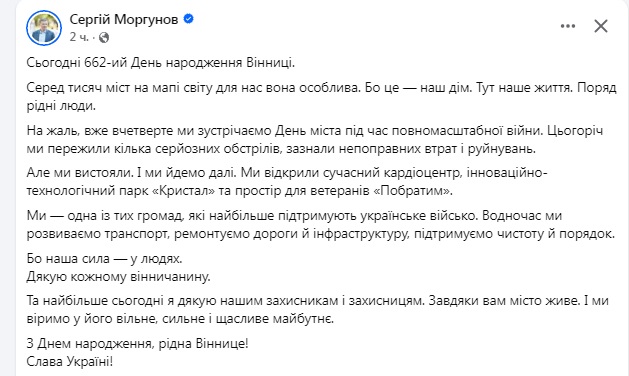The image size is (629, 376).
Task: Click the word «Кристал» in the post
Action: pos(184,191)
